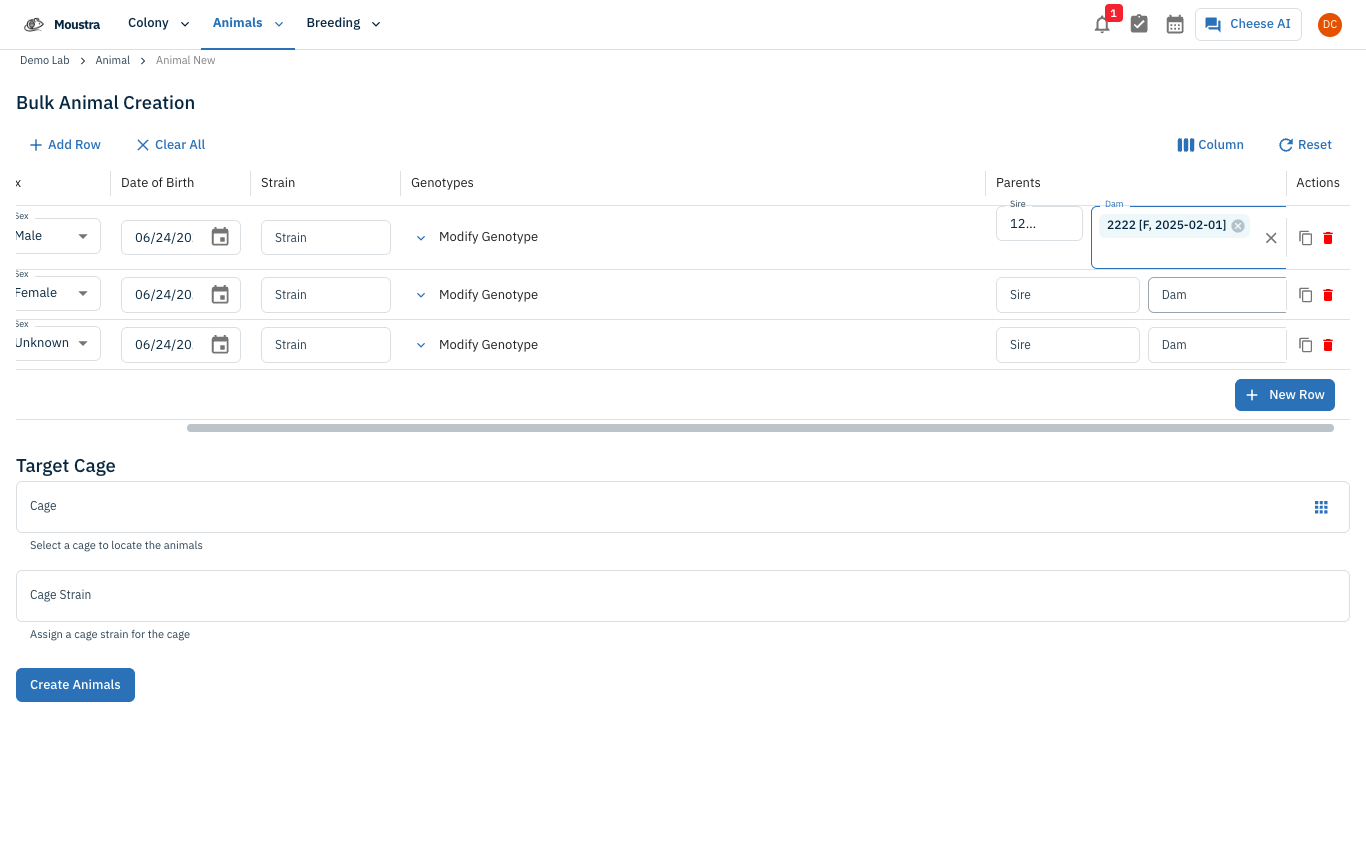
Task: Delete the first animal row
Action: click(x=1328, y=238)
